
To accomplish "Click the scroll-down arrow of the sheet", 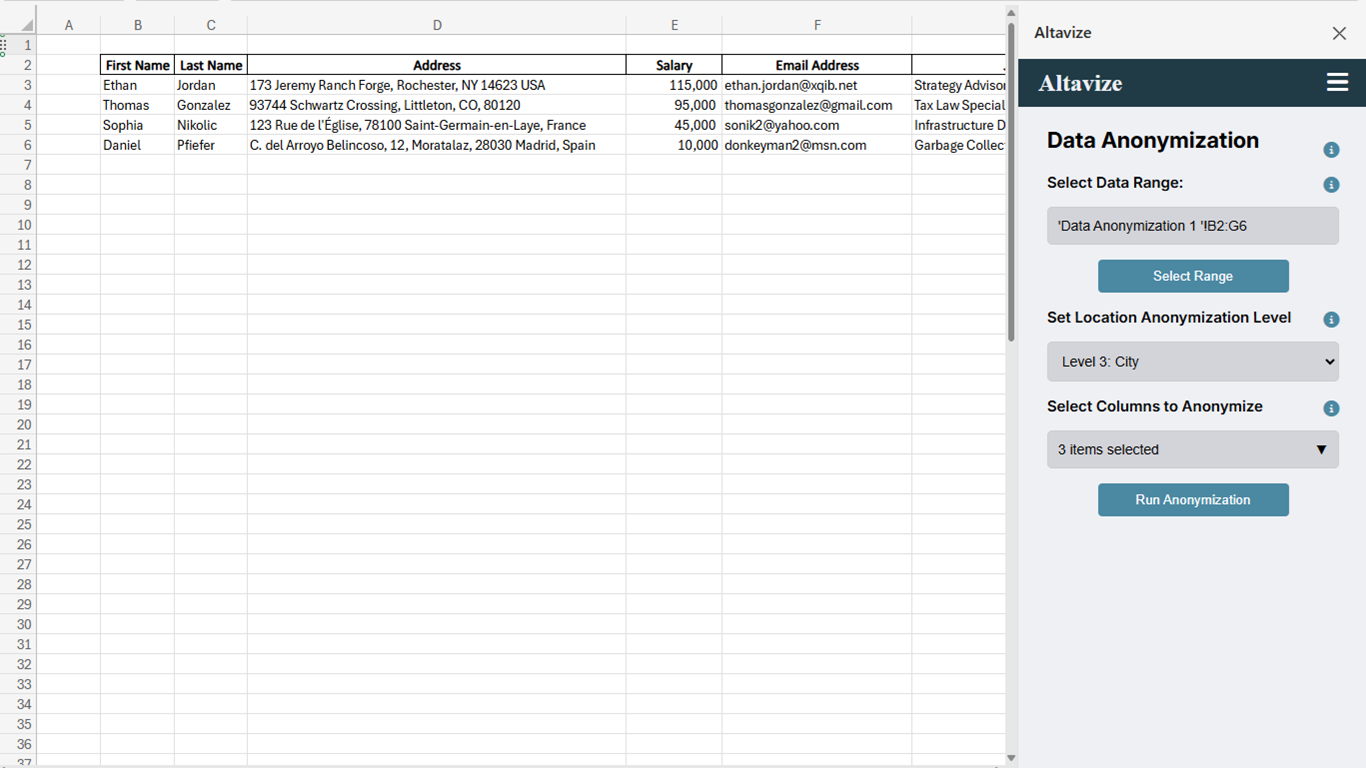I will (1011, 758).
